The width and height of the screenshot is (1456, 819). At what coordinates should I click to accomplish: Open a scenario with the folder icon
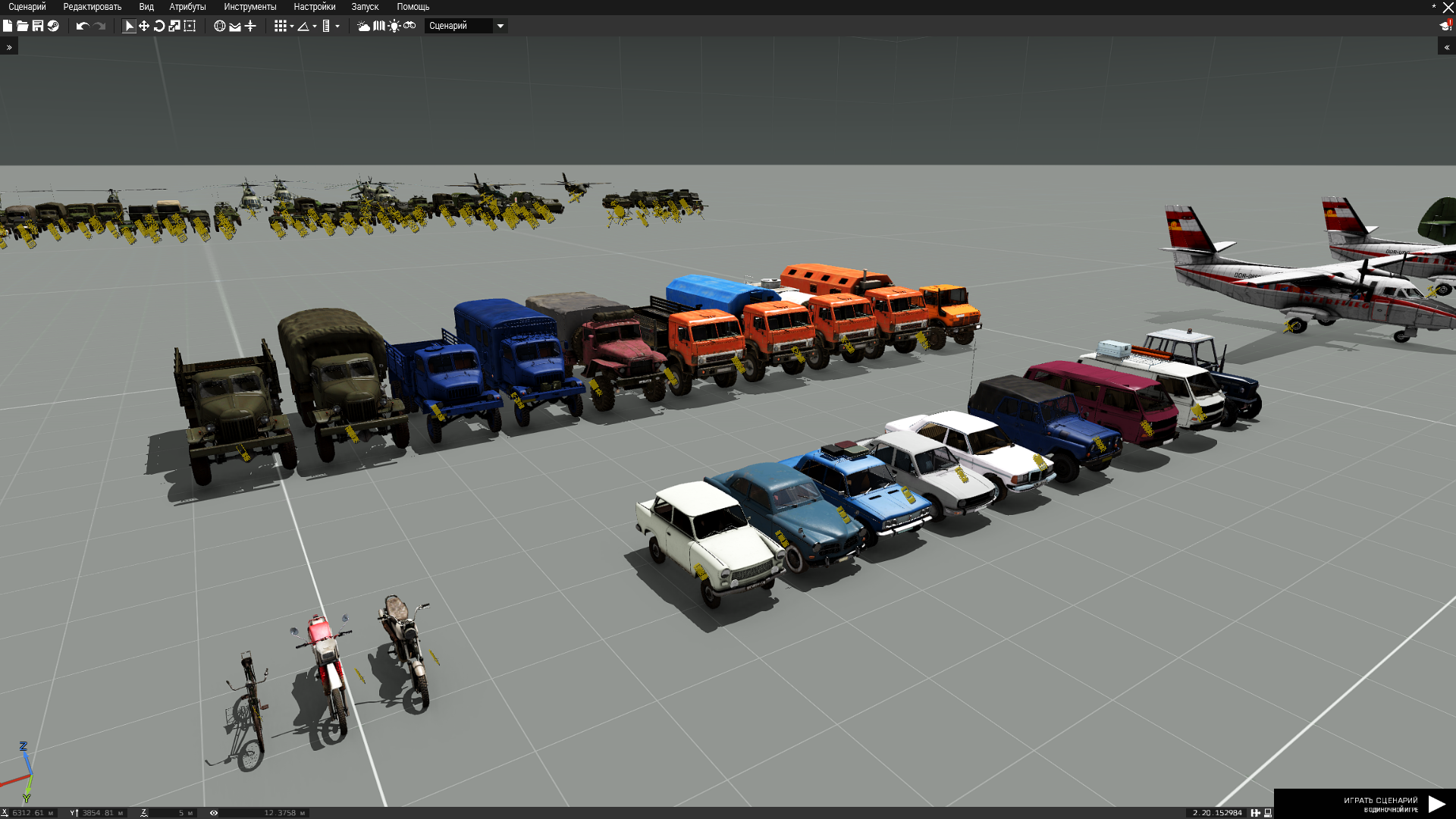[23, 26]
